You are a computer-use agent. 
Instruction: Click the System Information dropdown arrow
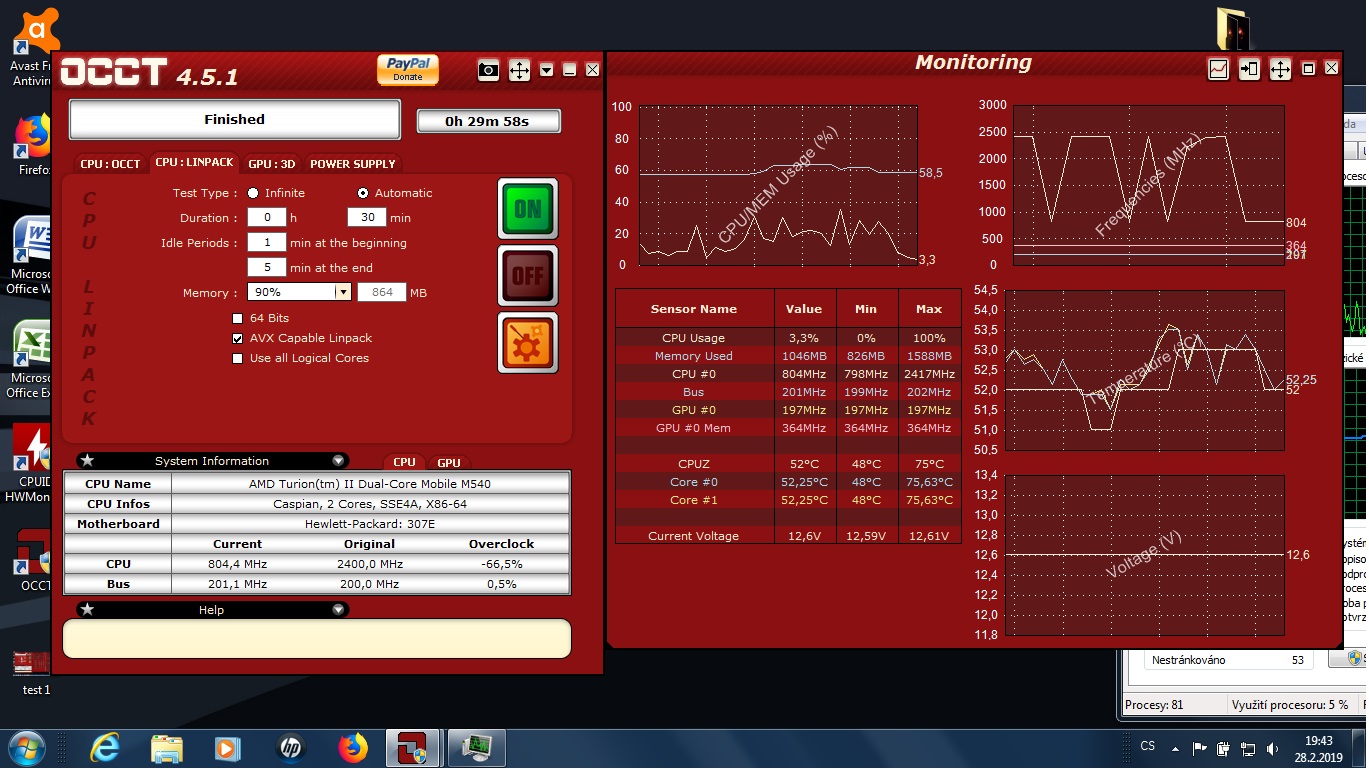(339, 461)
